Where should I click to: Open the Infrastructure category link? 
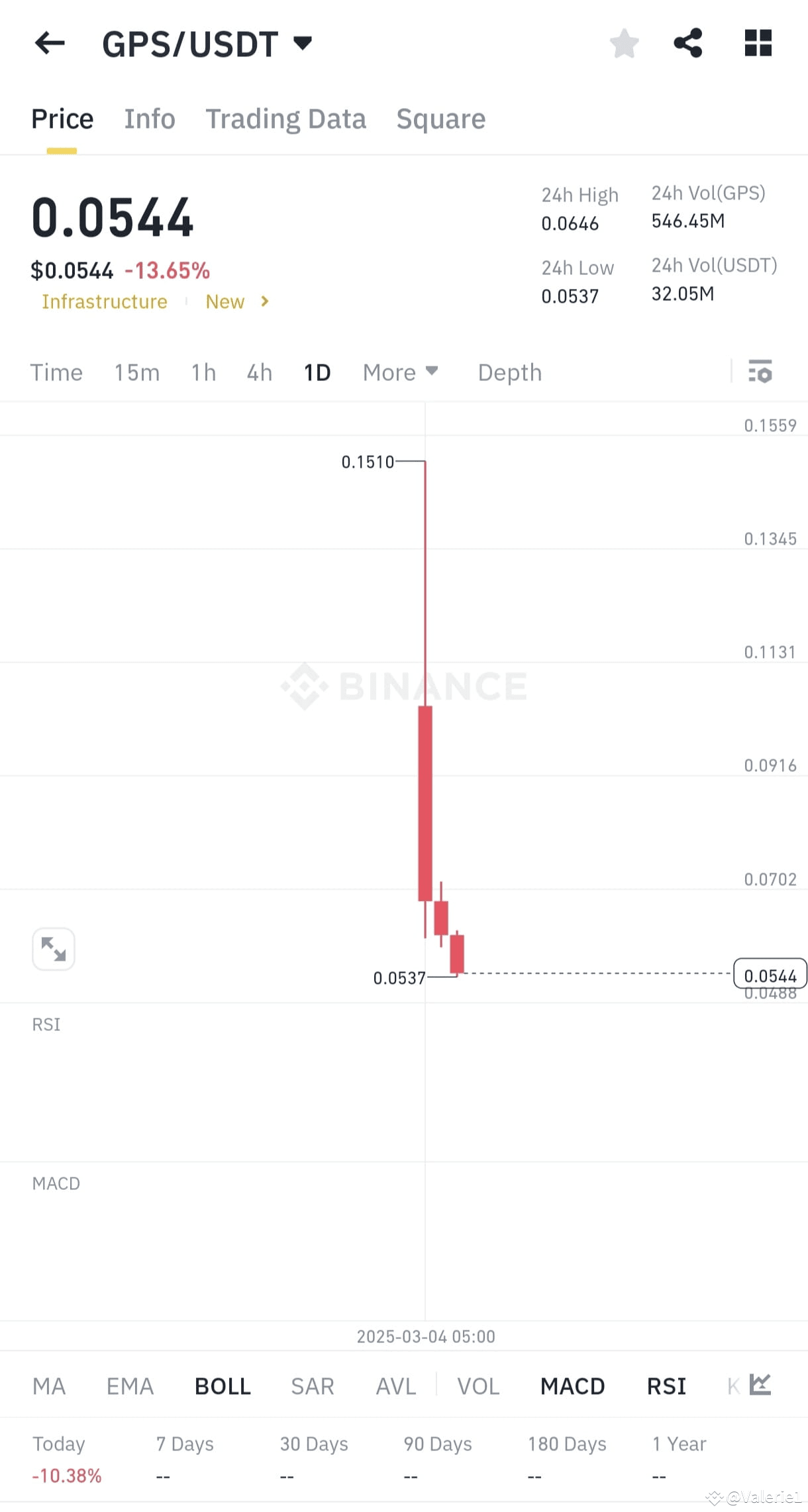103,301
